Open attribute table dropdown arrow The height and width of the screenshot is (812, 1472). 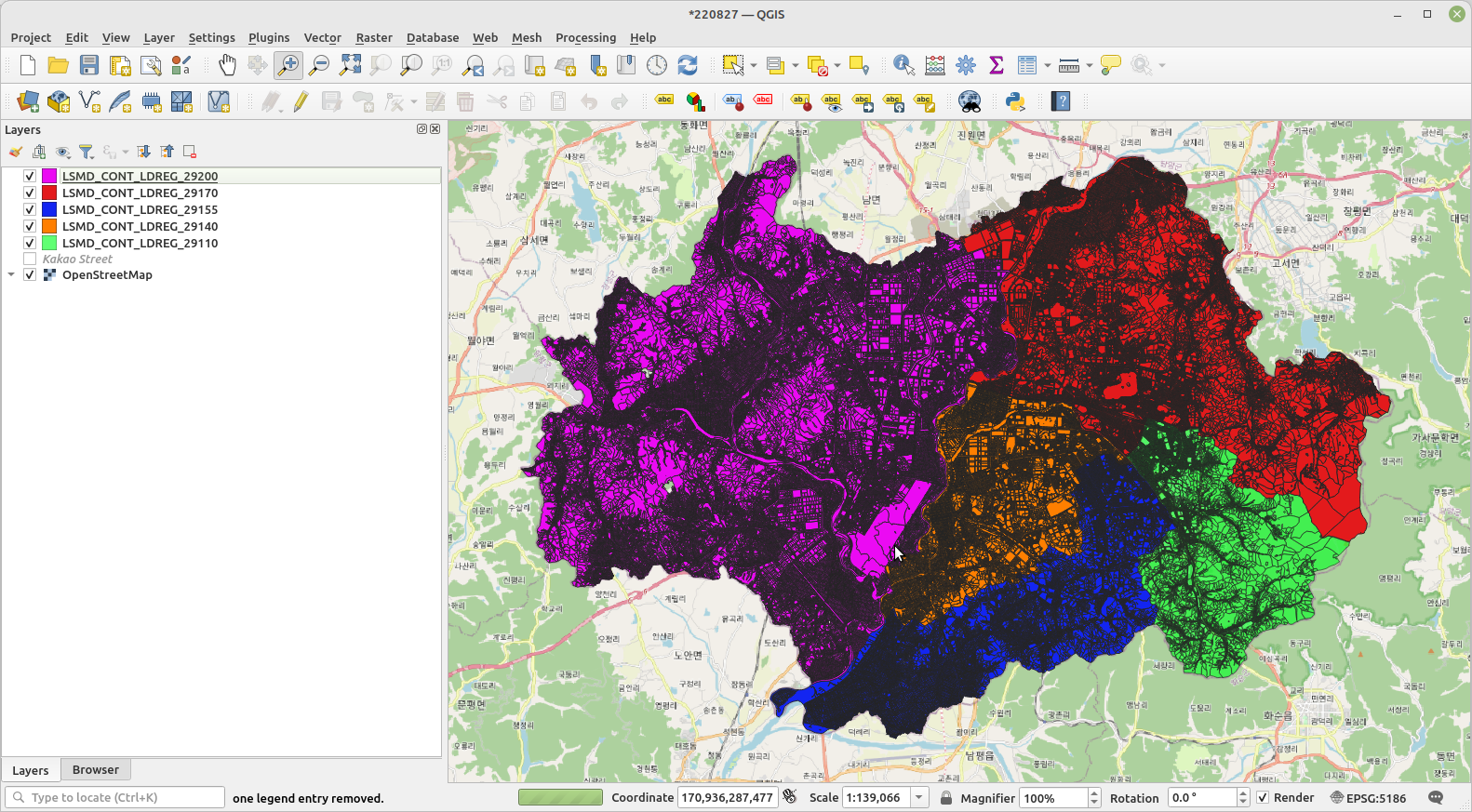coord(1047,65)
